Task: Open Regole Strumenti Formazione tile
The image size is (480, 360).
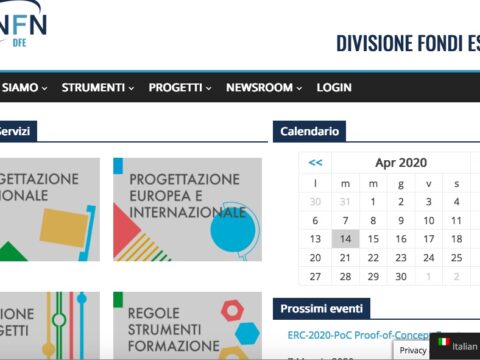Action: [187, 326]
